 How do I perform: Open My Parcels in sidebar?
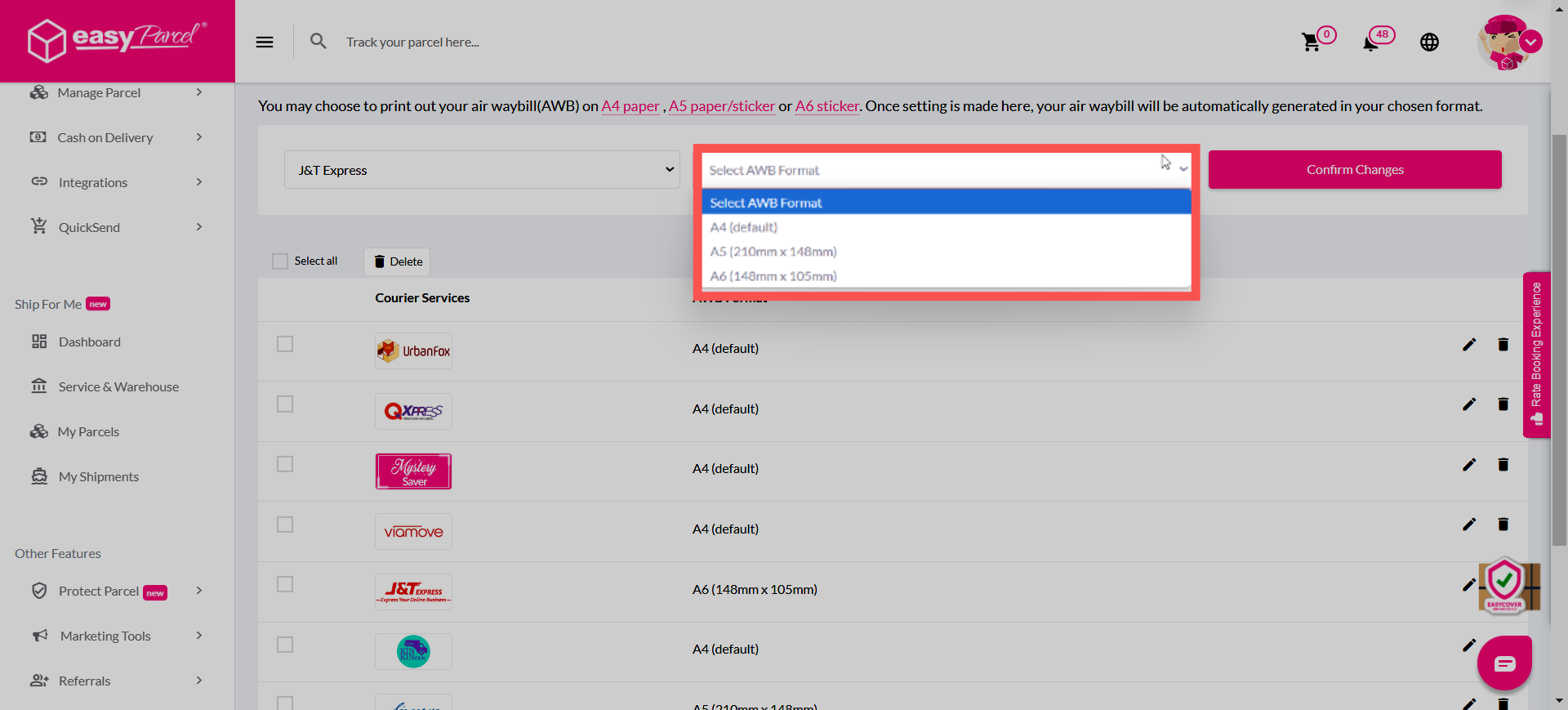[88, 431]
